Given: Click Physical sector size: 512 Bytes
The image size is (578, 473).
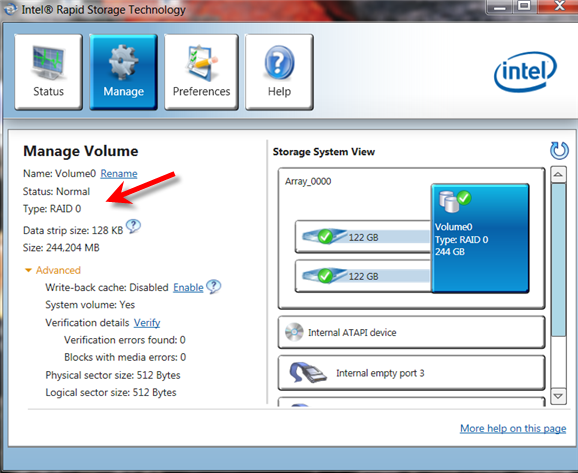Looking at the screenshot, I should pos(113,375).
